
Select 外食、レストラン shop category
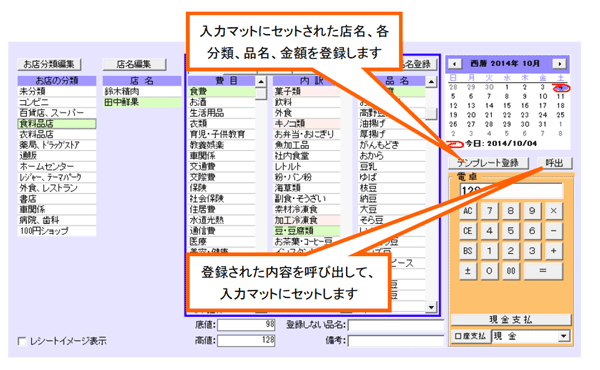[x=57, y=188]
